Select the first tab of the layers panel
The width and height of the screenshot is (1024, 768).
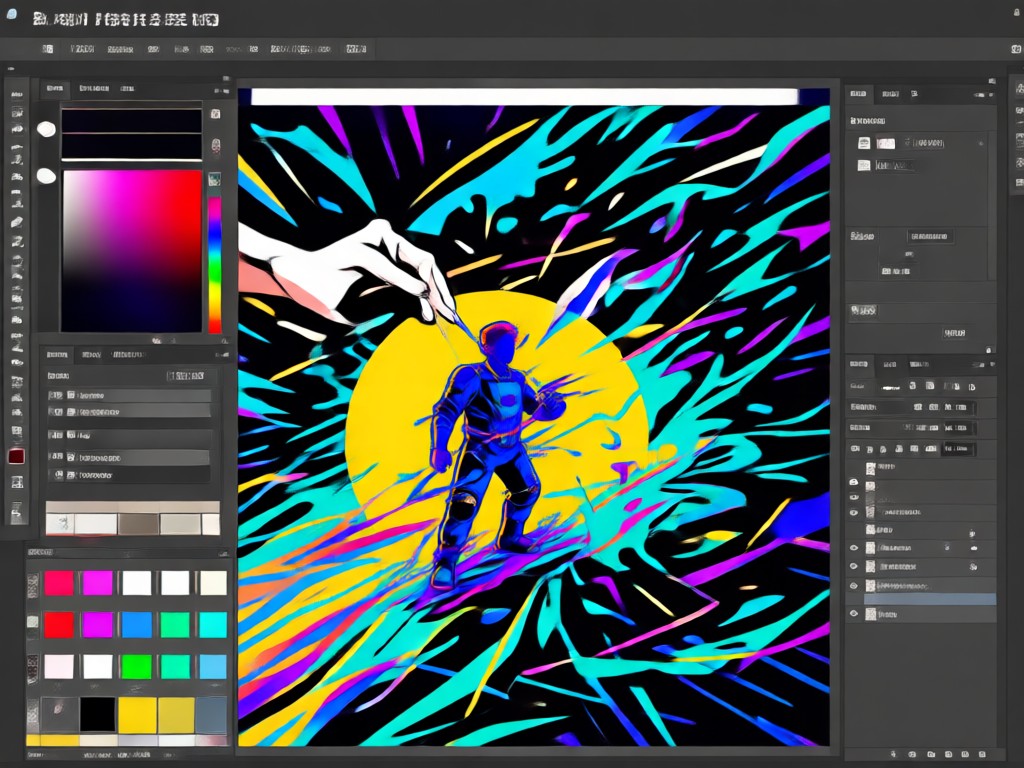pyautogui.click(x=859, y=364)
